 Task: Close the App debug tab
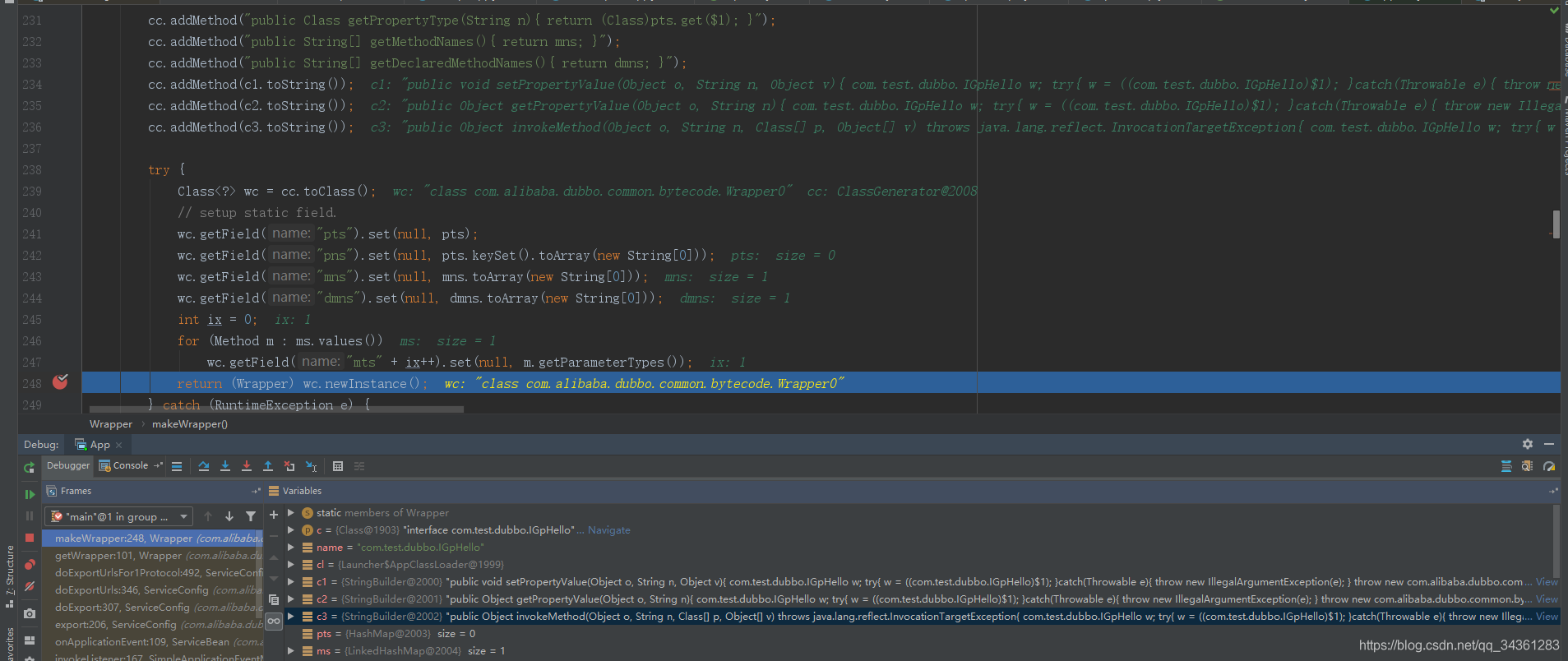(119, 445)
